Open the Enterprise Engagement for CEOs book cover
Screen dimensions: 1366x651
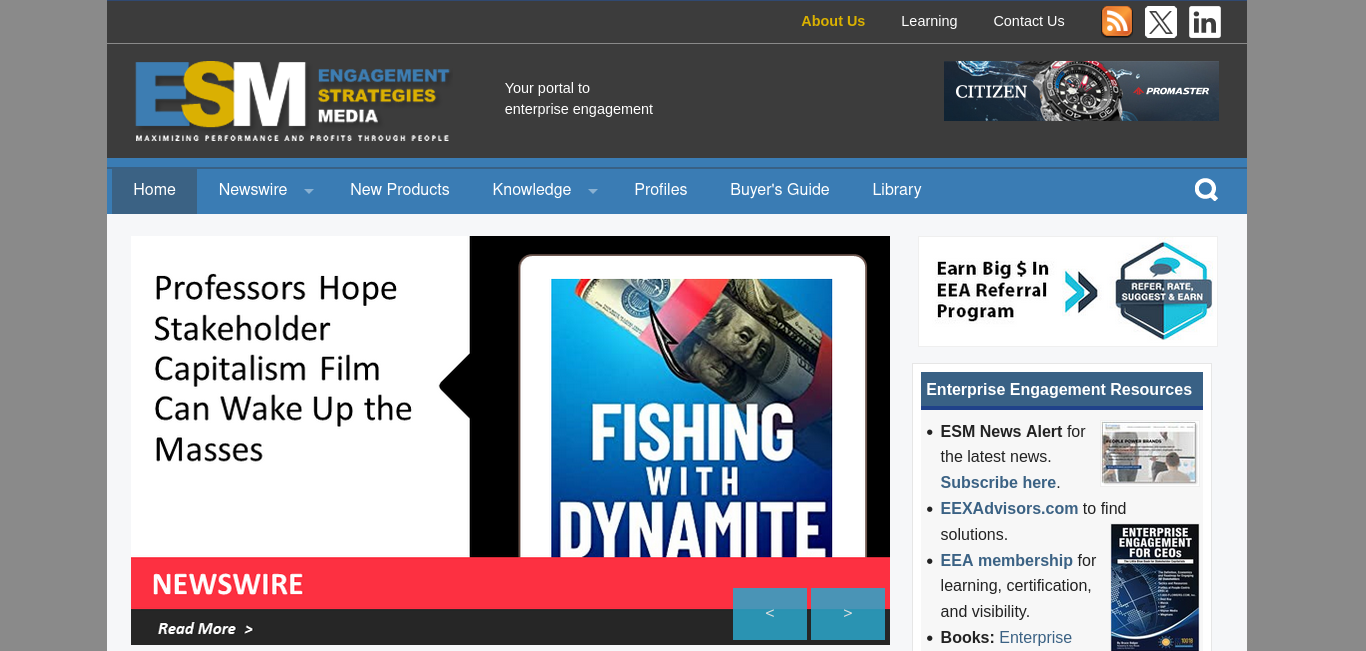pos(1155,587)
